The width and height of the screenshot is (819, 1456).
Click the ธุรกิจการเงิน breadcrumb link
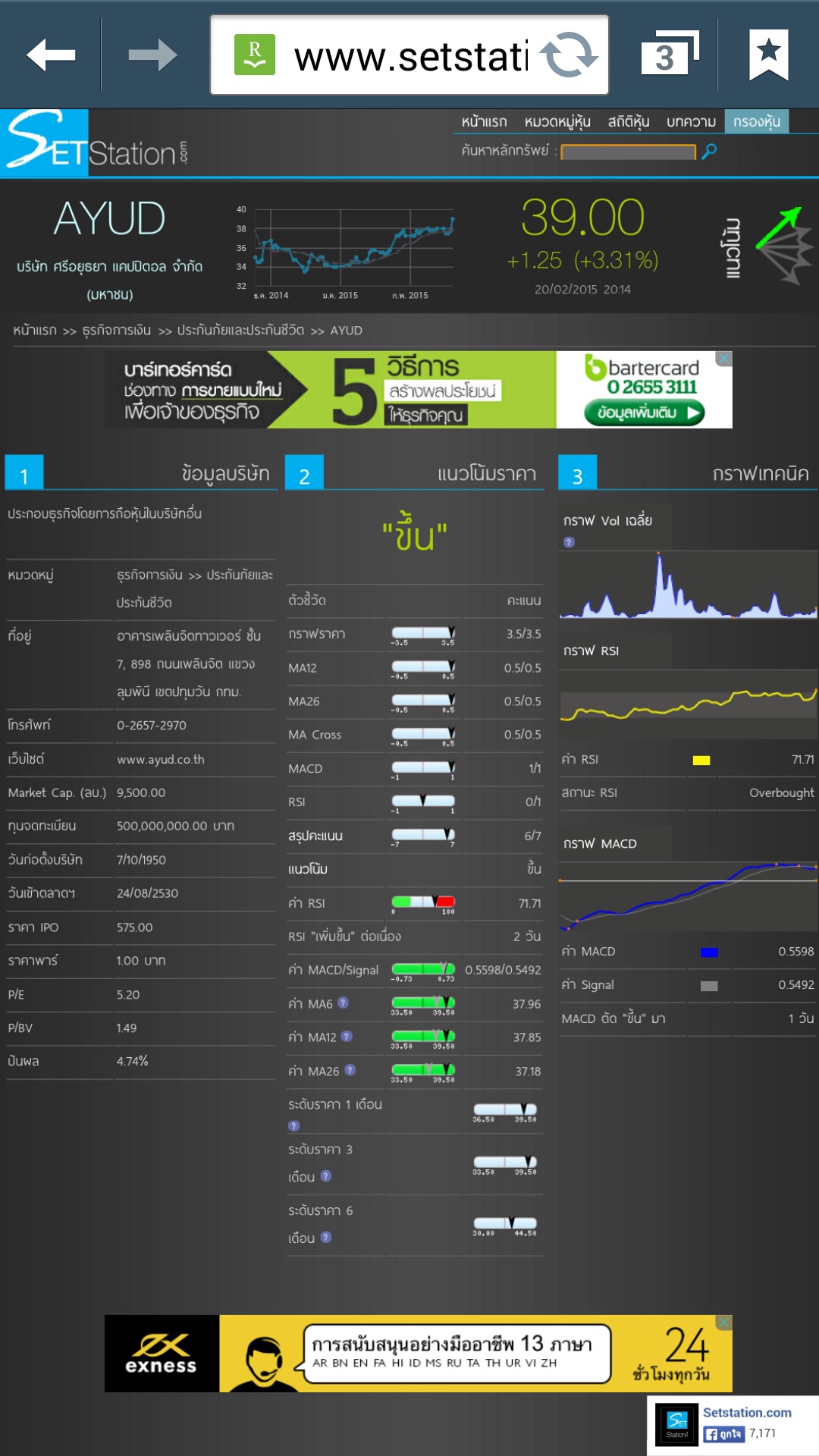tap(117, 331)
